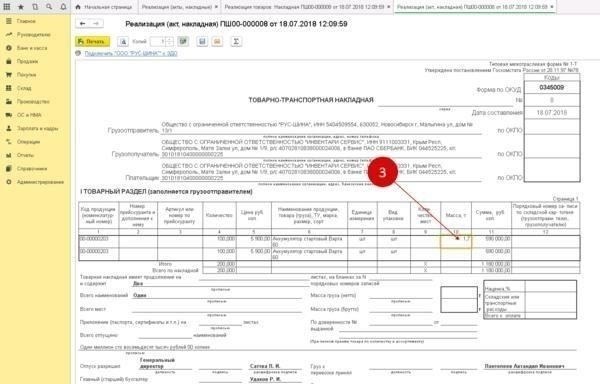Image resolution: width=600 pixels, height=384 pixels.
Task: Open Favorites with the star icon
Action: tap(21, 7)
